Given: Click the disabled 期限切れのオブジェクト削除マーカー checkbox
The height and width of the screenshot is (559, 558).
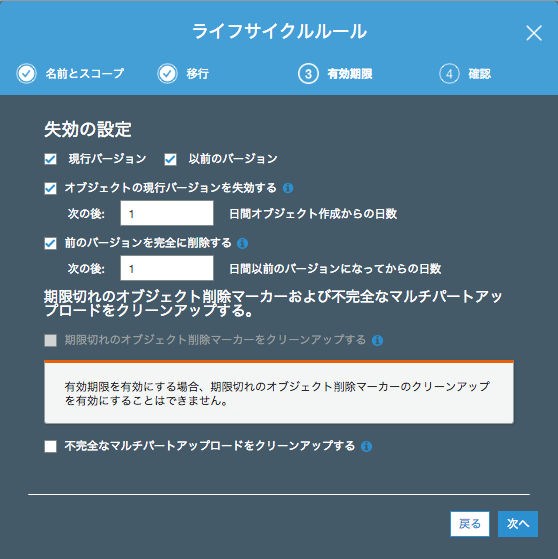Looking at the screenshot, I should 50,340.
